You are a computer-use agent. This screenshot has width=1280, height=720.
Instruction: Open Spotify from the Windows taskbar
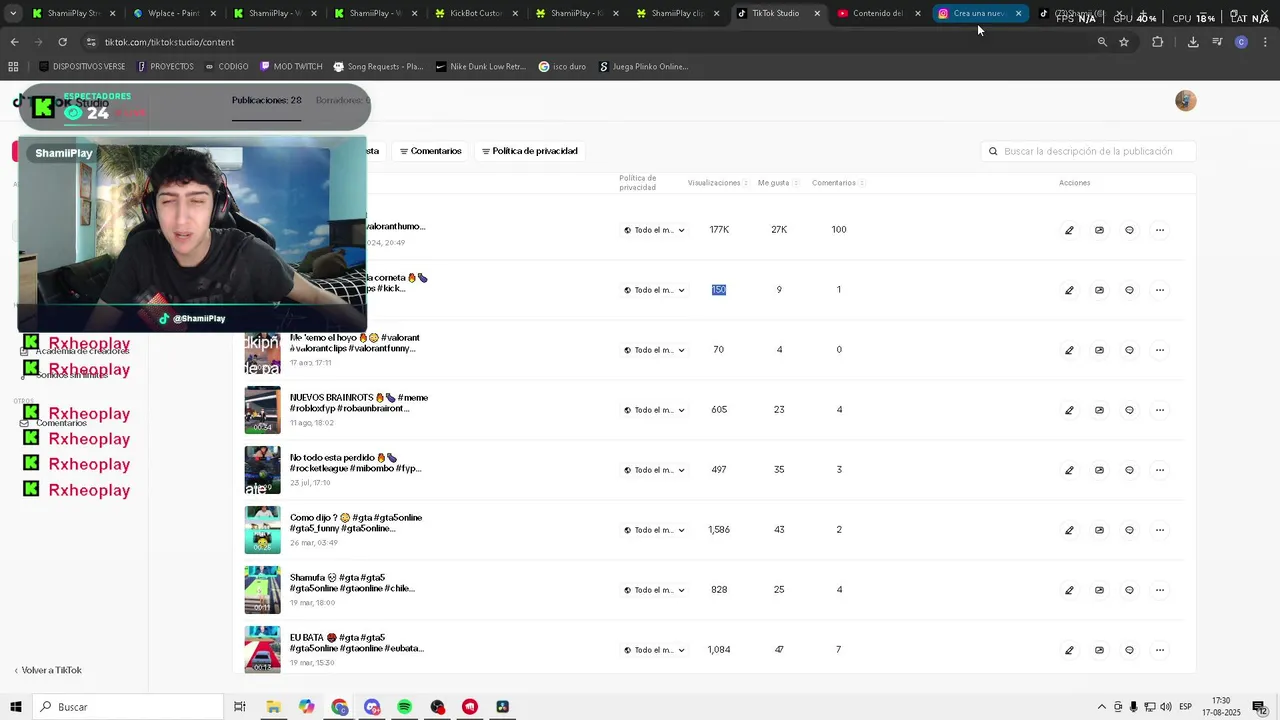coord(404,707)
